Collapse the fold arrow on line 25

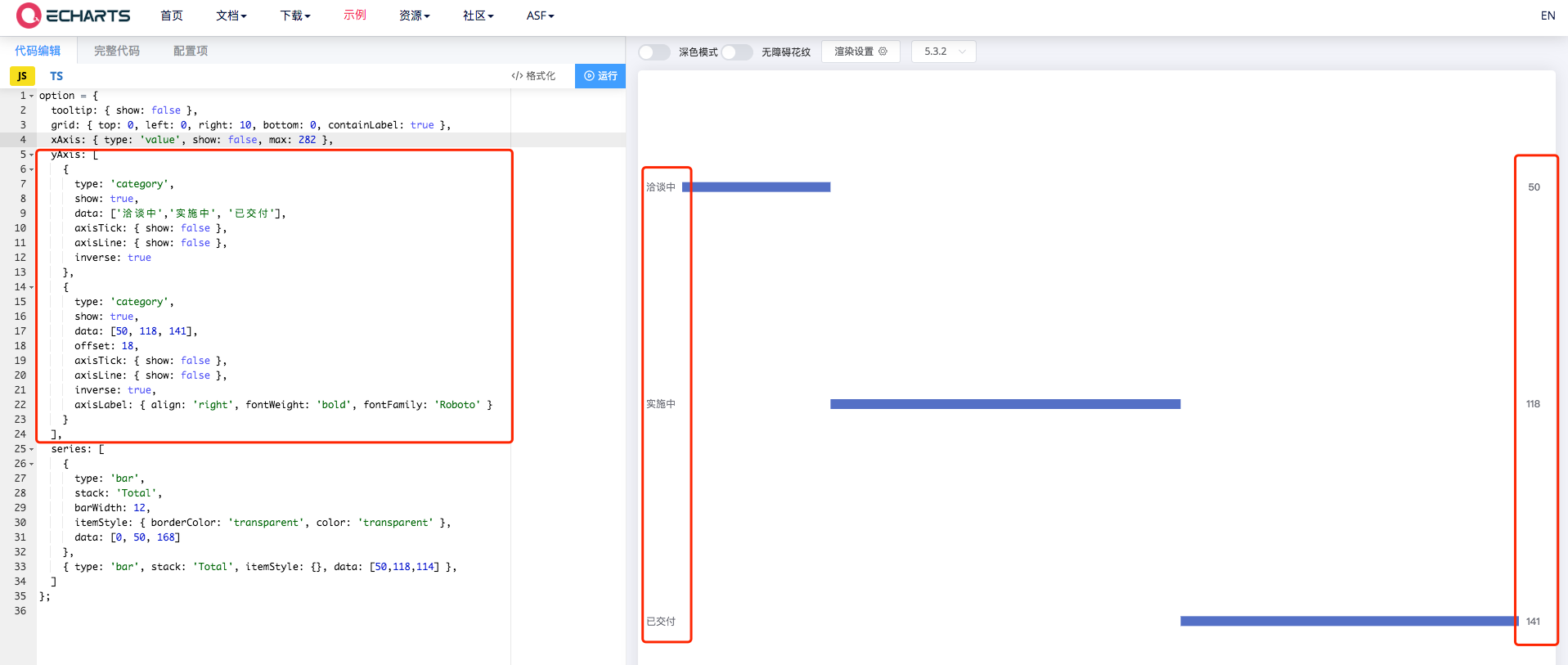[32, 449]
